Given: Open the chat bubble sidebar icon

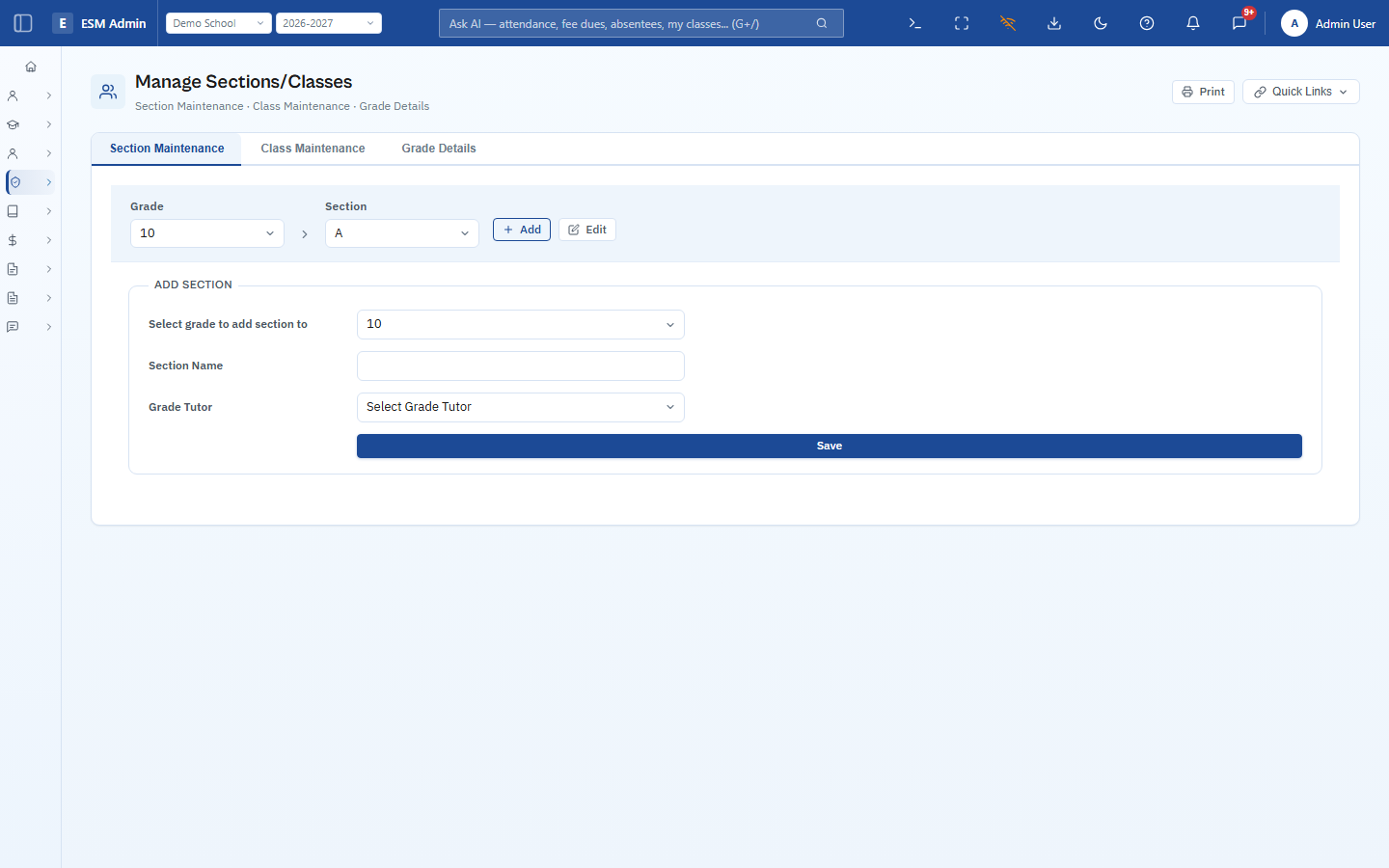Looking at the screenshot, I should pos(13,327).
